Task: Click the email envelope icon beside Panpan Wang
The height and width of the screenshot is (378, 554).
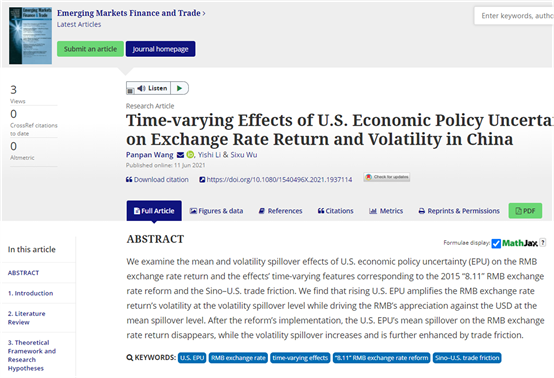Action: click(180, 155)
